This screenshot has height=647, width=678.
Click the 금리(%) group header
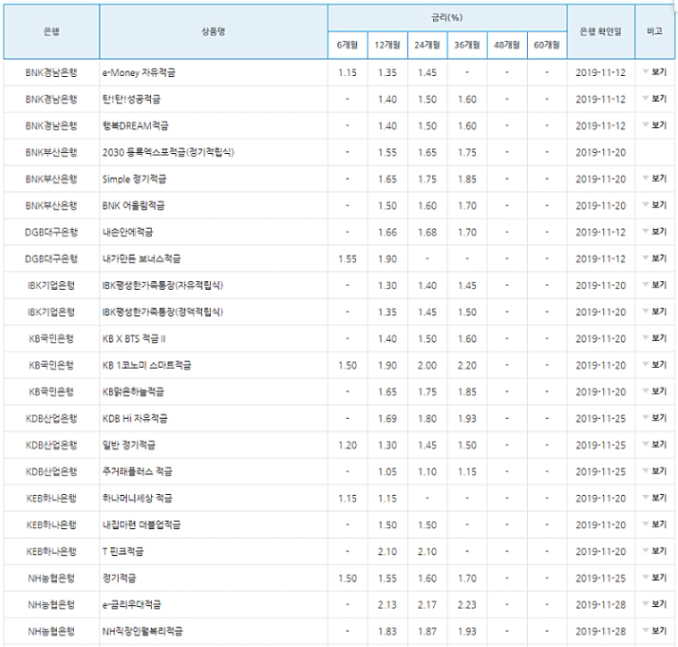click(447, 18)
